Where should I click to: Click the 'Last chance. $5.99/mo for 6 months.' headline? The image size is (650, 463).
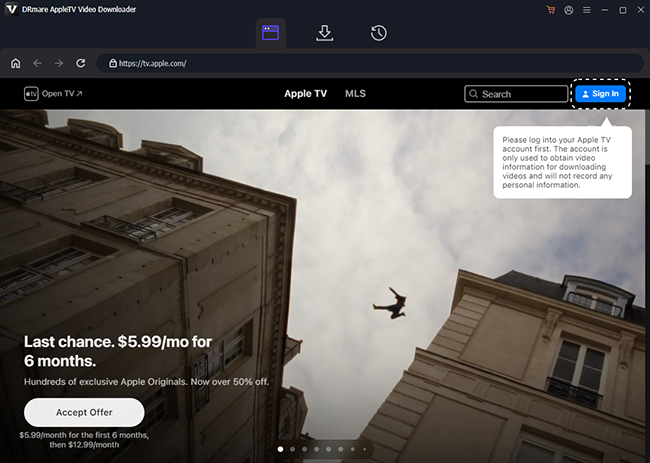(x=118, y=351)
